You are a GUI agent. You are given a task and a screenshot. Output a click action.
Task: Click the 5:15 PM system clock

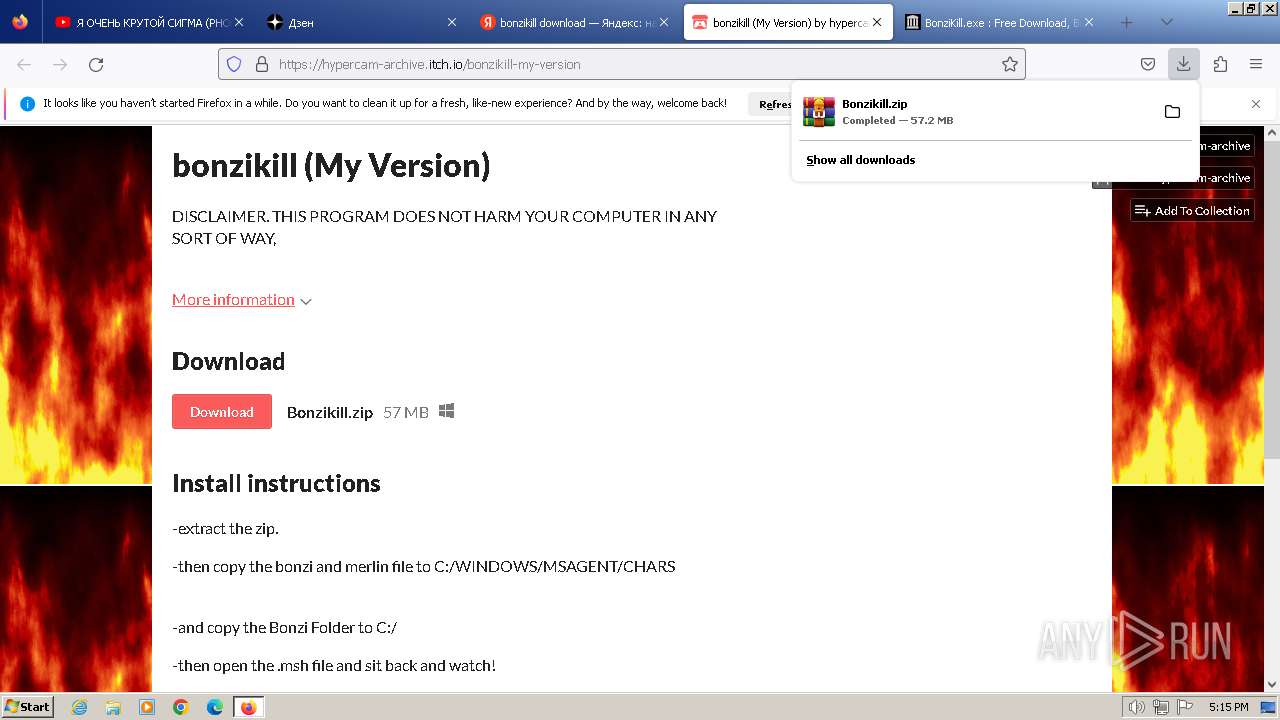(x=1229, y=707)
